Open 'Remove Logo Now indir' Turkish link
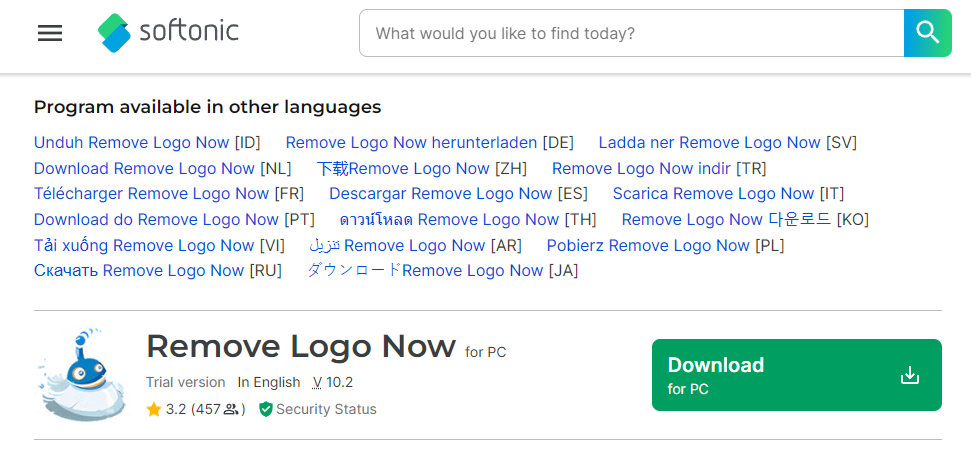 coord(642,168)
